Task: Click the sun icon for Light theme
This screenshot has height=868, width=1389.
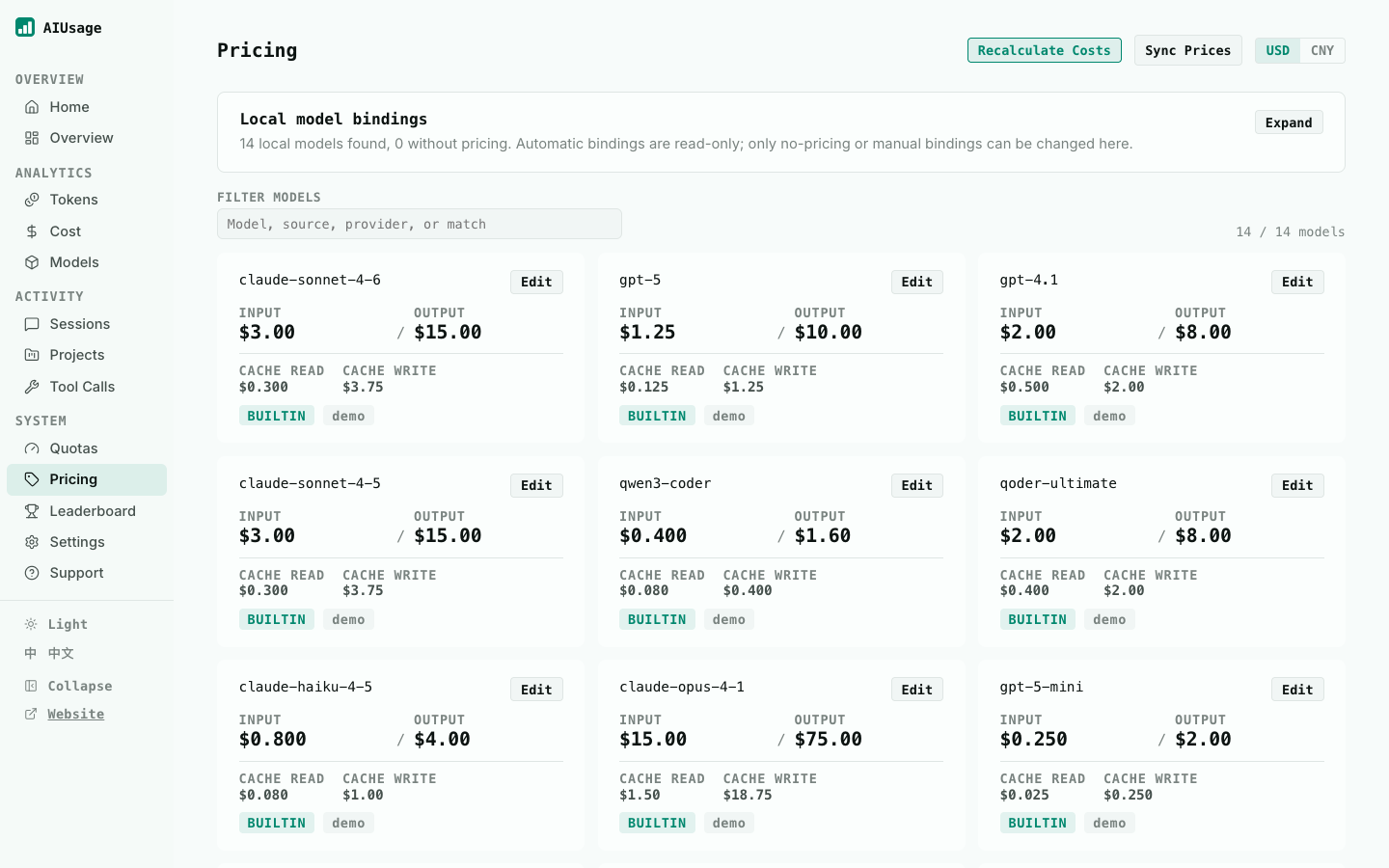Action: tap(31, 624)
